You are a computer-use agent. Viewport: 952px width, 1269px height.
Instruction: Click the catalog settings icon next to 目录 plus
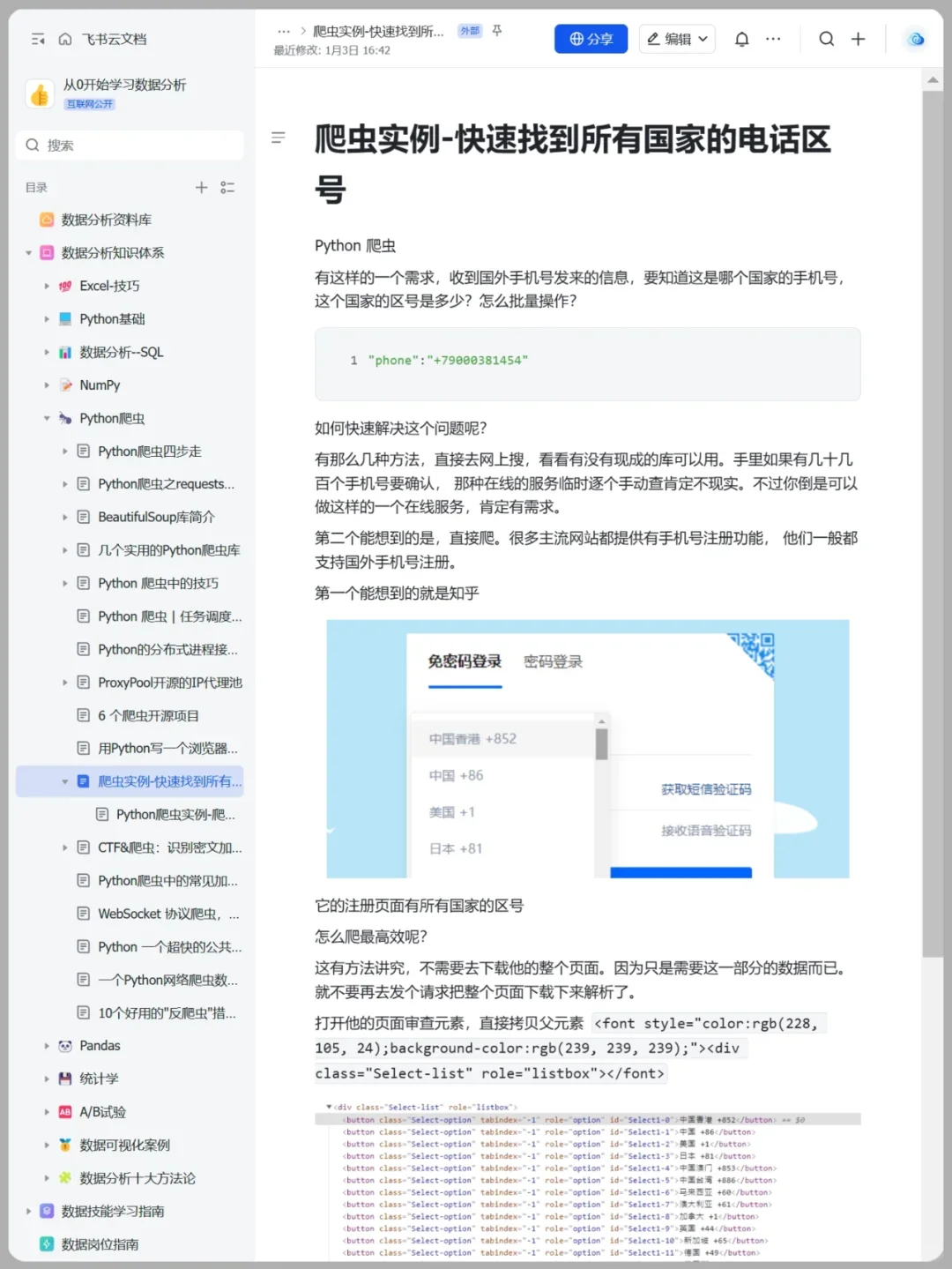(227, 187)
